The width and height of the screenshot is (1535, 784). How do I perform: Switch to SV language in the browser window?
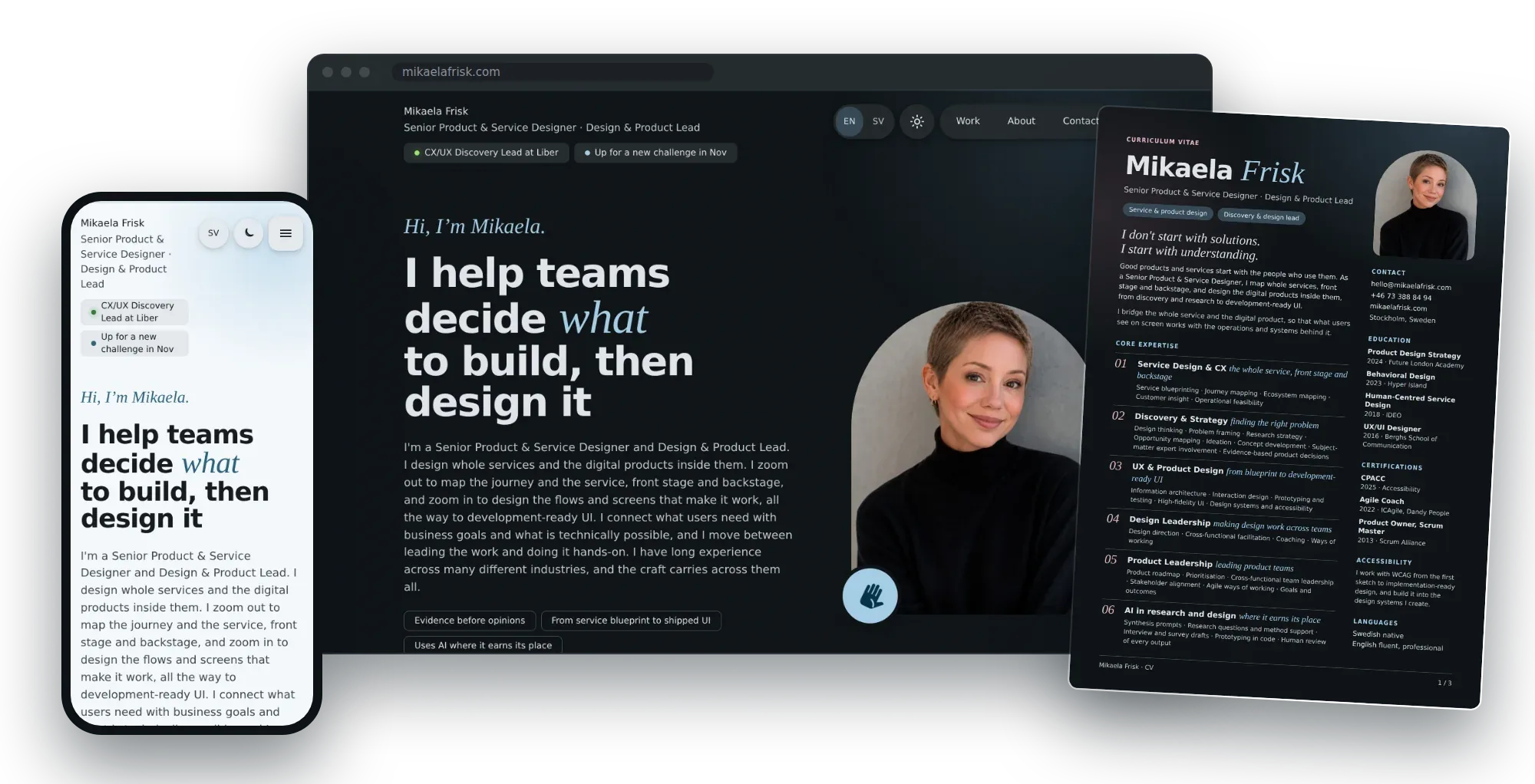point(878,121)
